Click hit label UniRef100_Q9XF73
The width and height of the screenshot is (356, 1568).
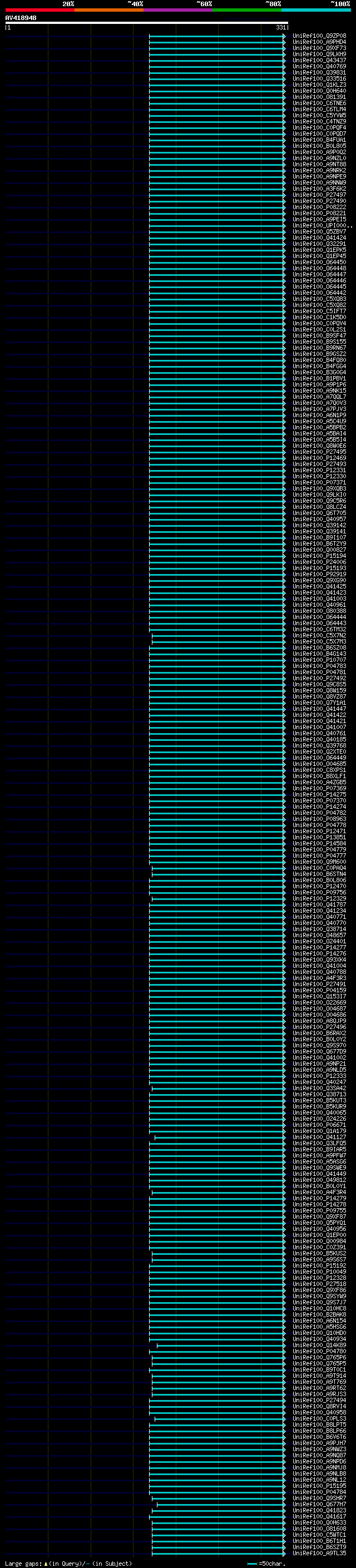pyautogui.click(x=319, y=48)
